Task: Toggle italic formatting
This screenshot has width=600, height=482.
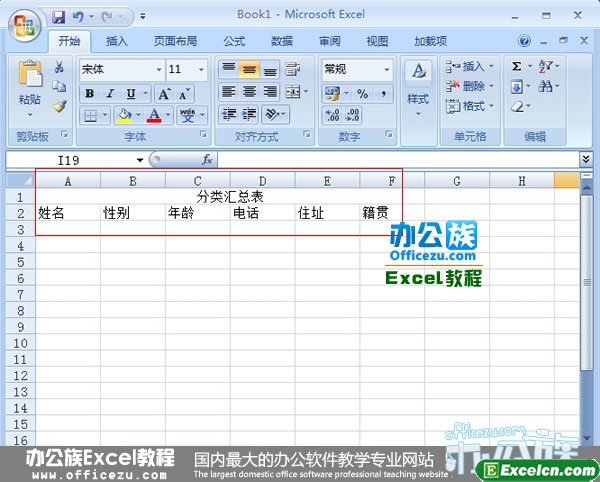Action: pyautogui.click(x=110, y=94)
